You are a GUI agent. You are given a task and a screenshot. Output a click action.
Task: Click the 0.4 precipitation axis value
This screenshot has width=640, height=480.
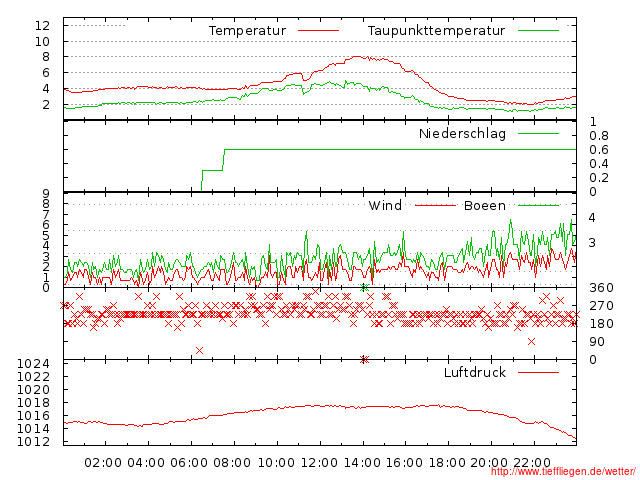(x=599, y=164)
